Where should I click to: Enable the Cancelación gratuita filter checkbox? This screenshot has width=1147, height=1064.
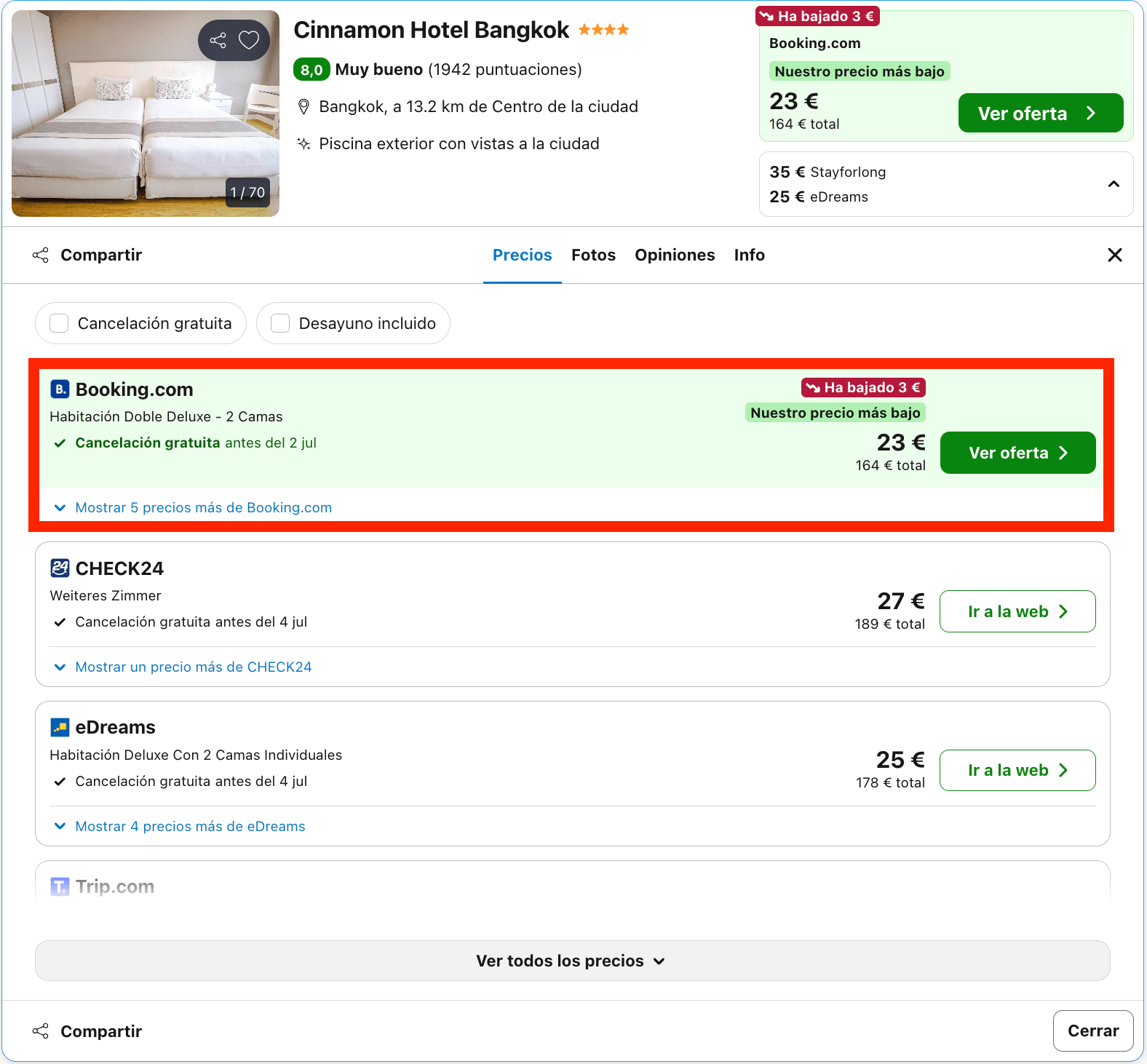coord(59,323)
